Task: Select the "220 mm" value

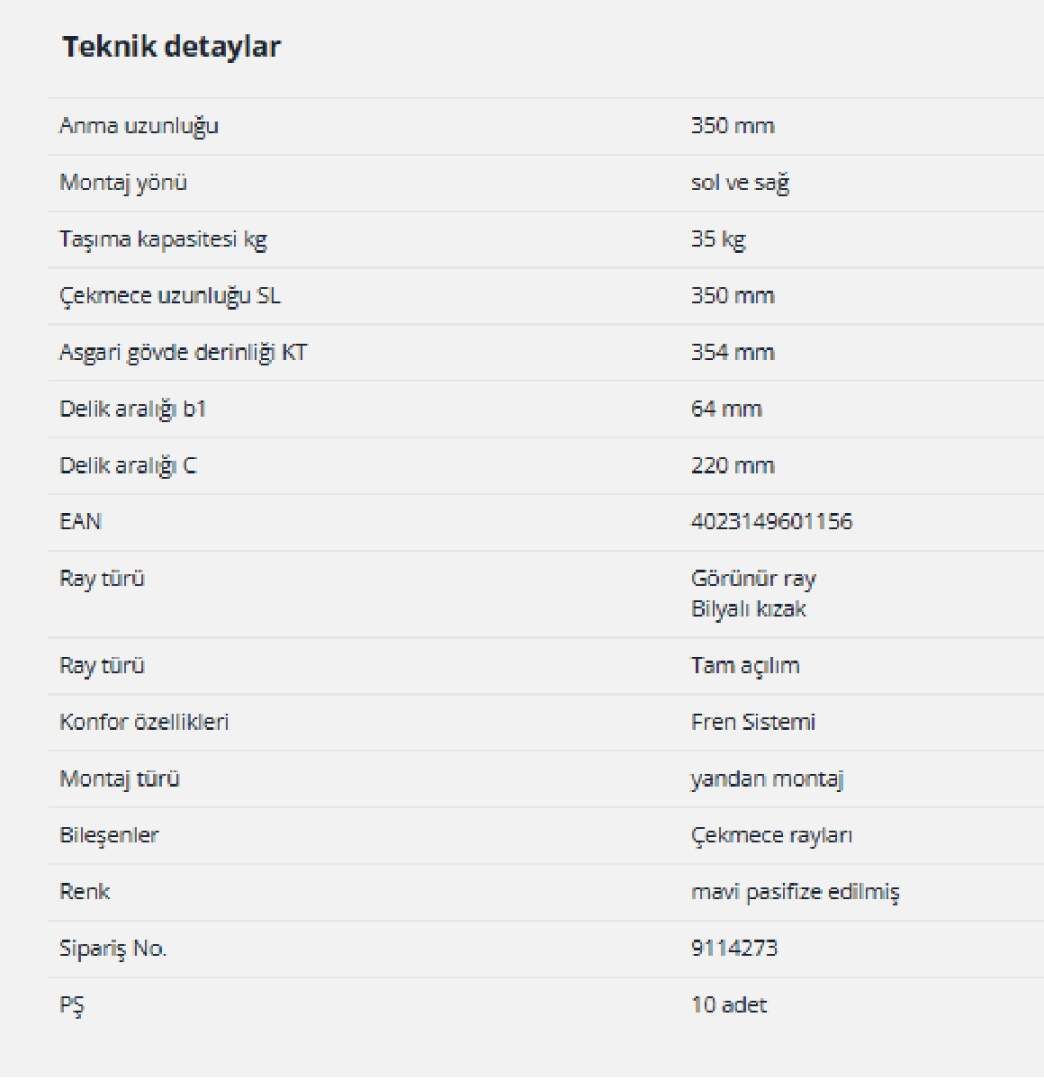Action: coord(732,466)
